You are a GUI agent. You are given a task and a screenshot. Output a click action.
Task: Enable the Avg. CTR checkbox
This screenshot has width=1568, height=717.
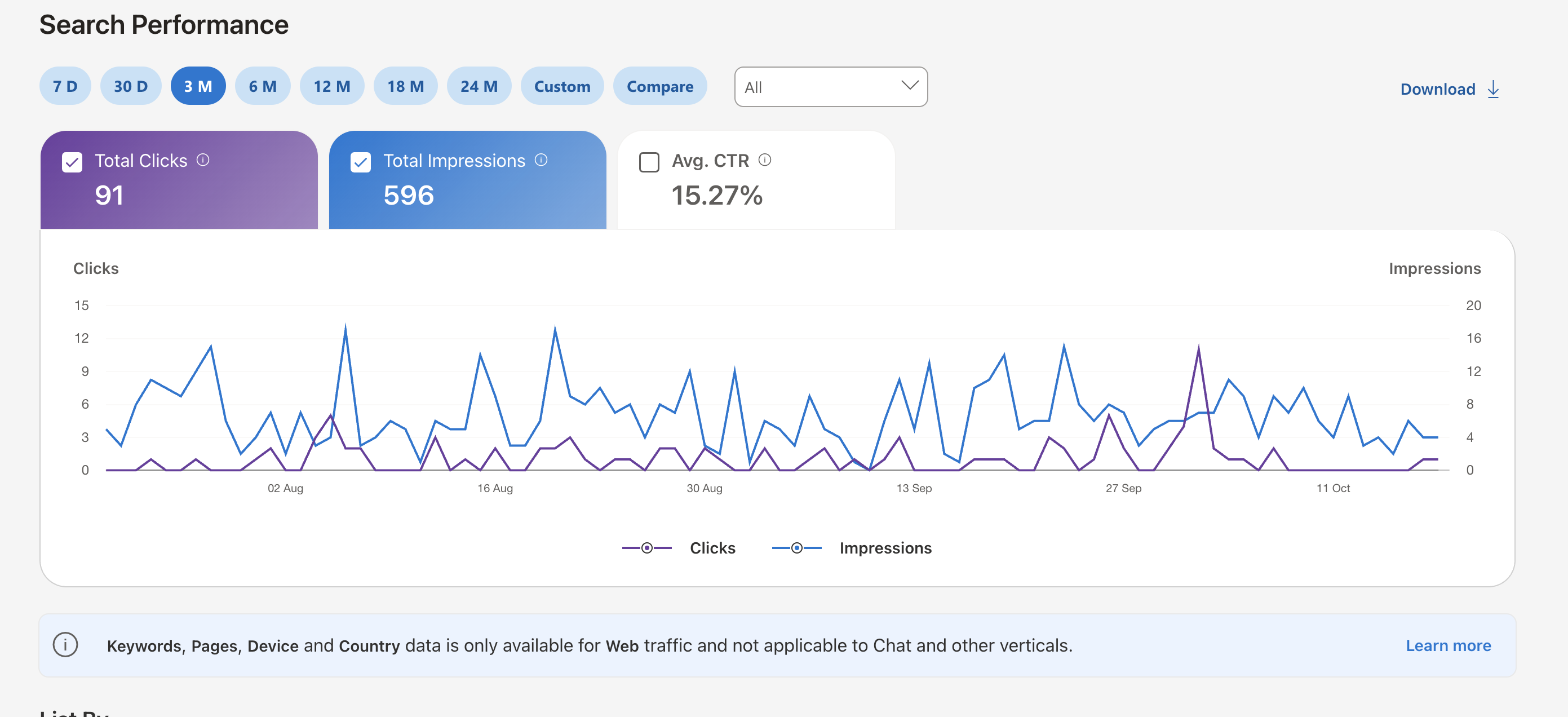click(x=649, y=162)
